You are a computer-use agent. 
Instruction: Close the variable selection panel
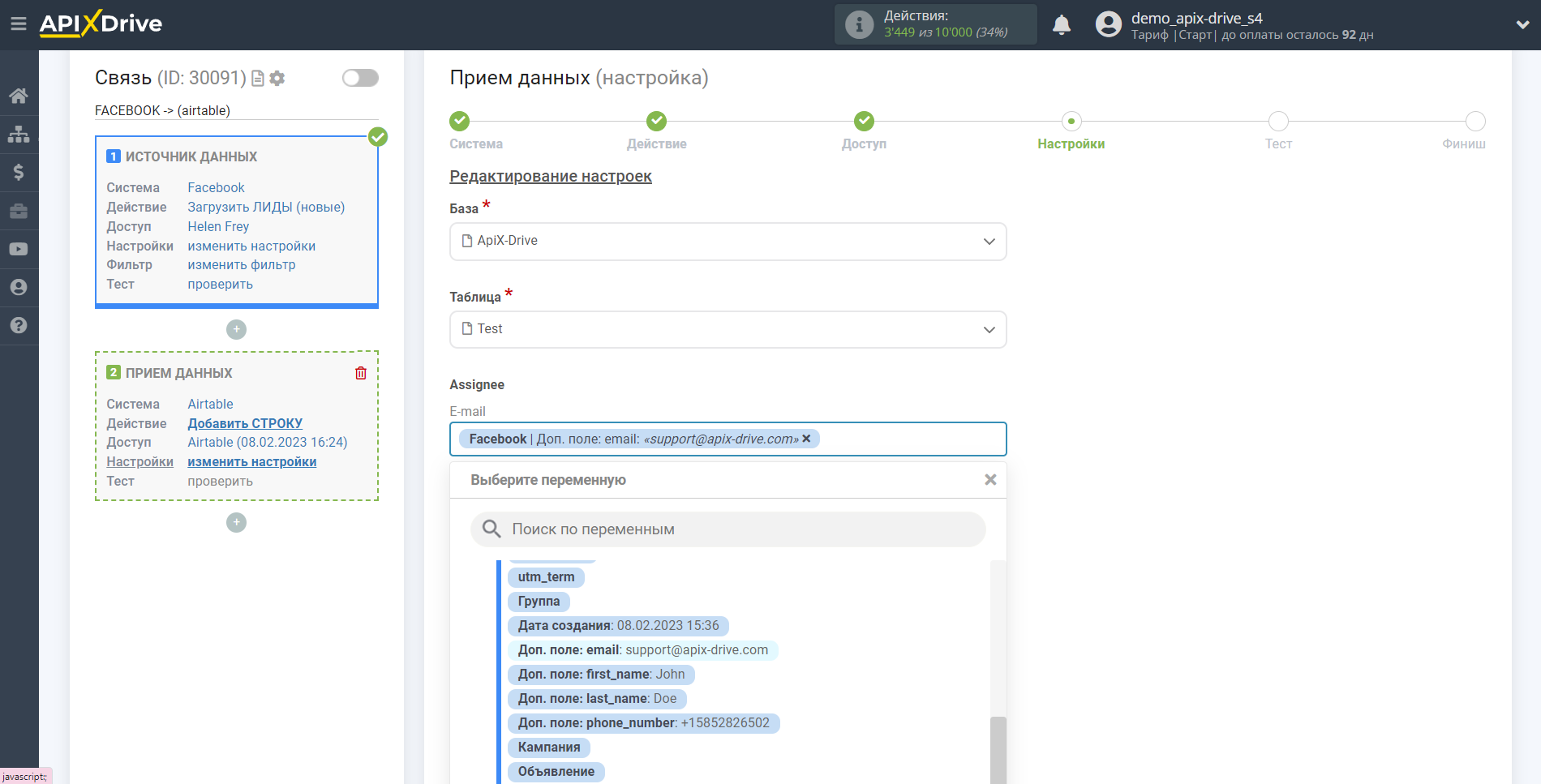(990, 480)
